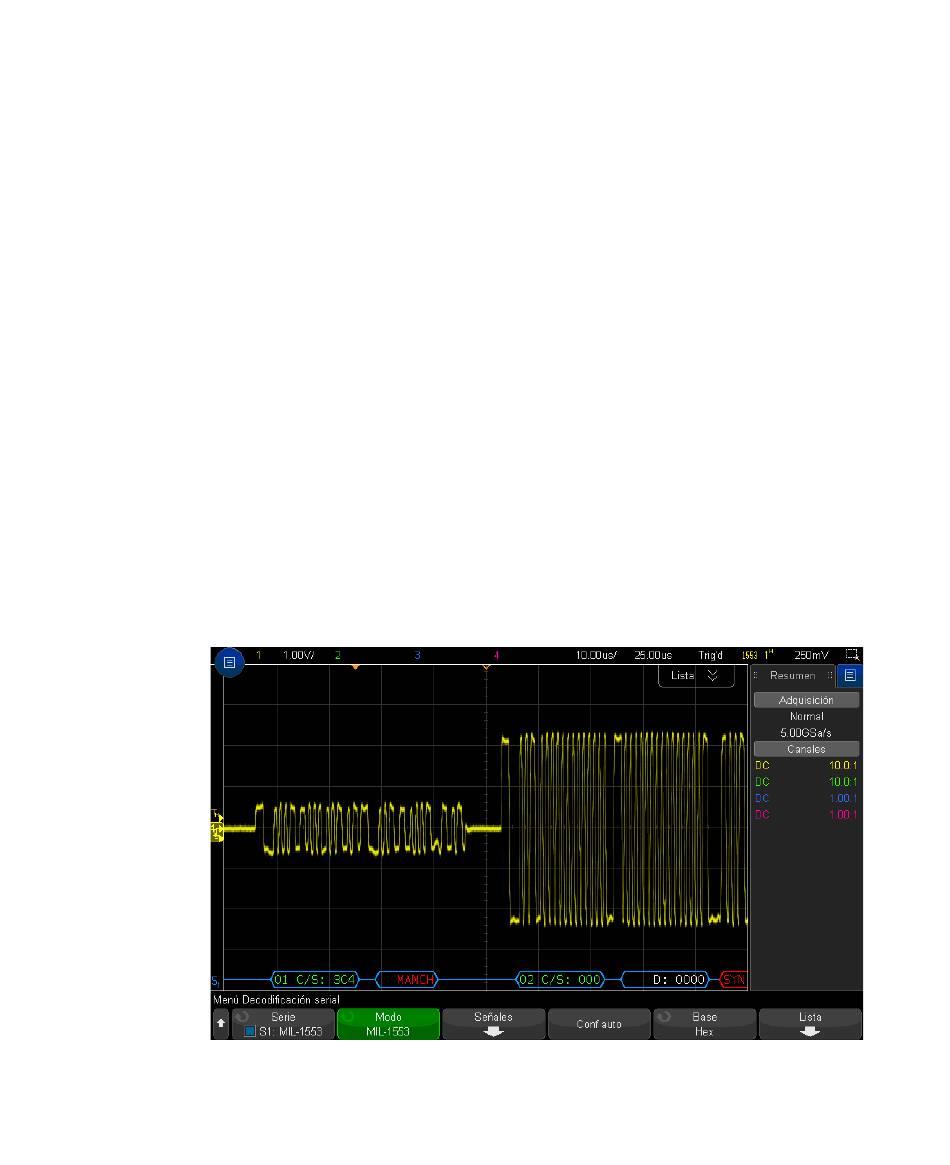The width and height of the screenshot is (950, 1165).
Task: Click the red MANCH error packet
Action: pyautogui.click(x=407, y=979)
